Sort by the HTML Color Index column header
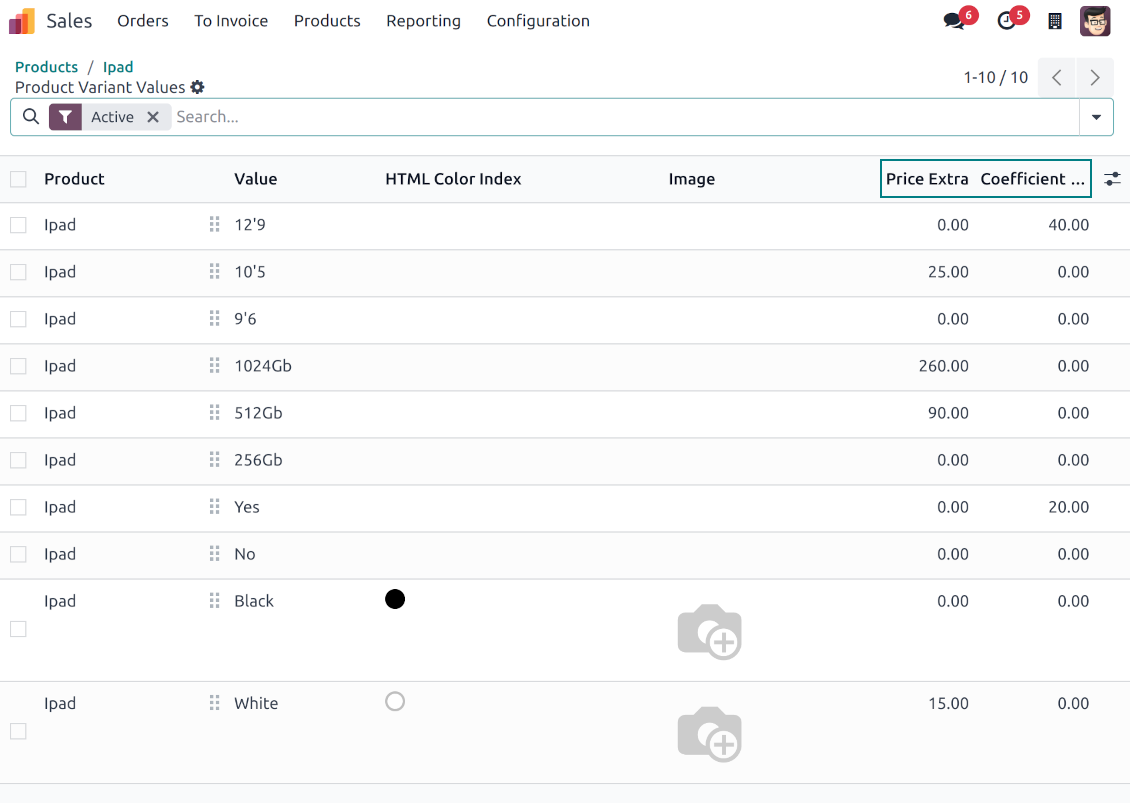The width and height of the screenshot is (1130, 803). click(453, 179)
